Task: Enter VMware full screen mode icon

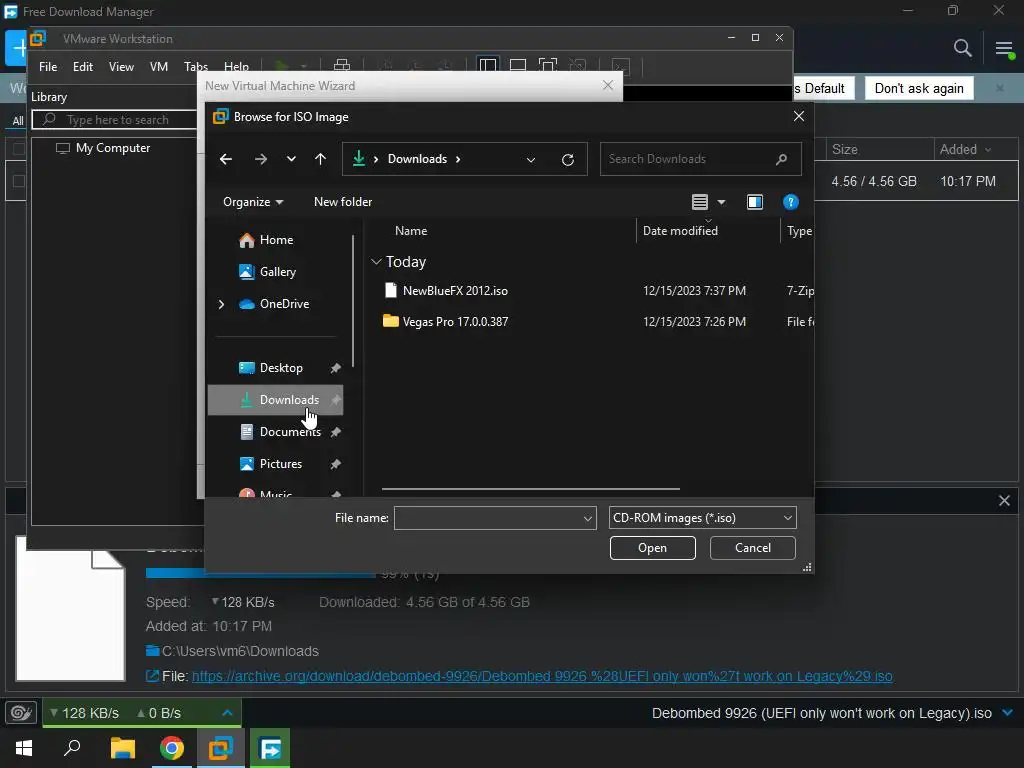Action: (x=548, y=65)
